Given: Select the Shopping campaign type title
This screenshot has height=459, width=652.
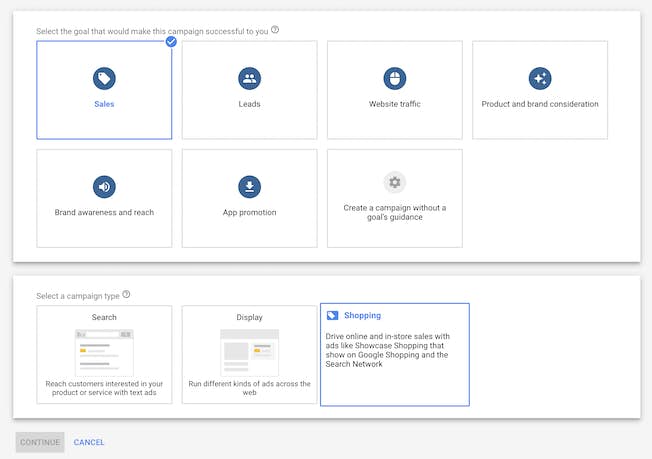Looking at the screenshot, I should tap(362, 316).
